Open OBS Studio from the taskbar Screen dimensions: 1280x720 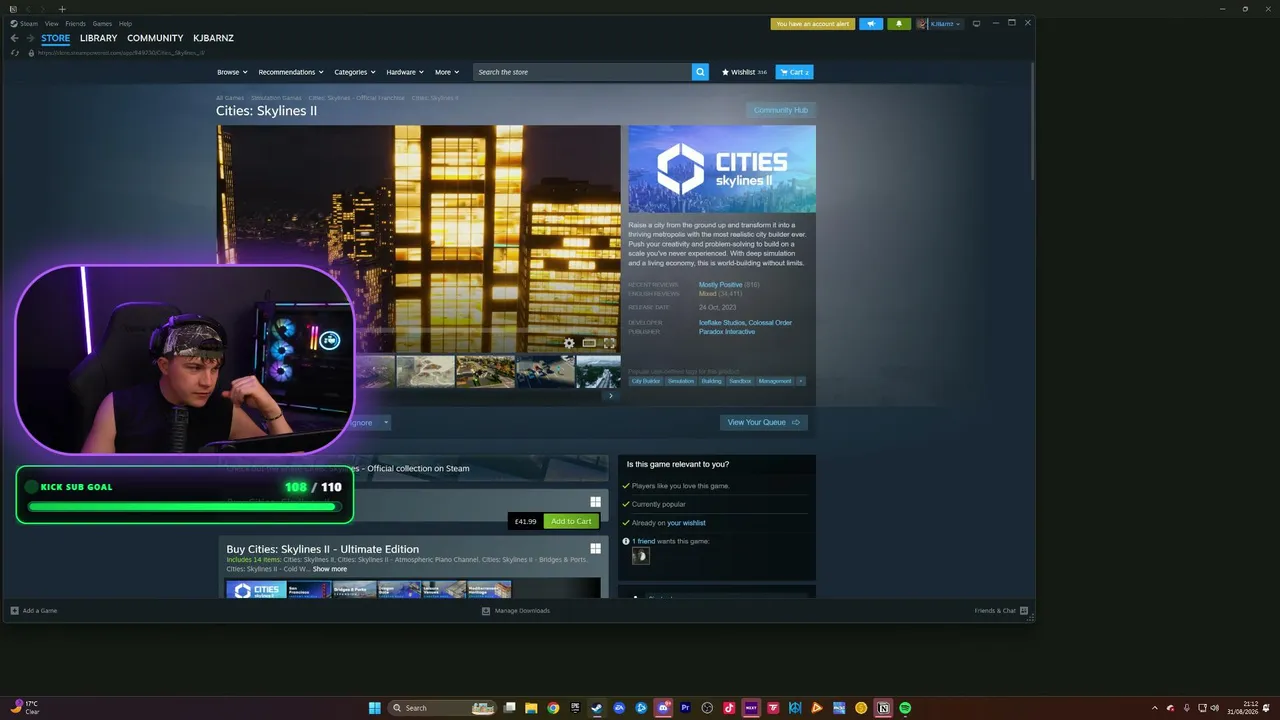pyautogui.click(x=707, y=708)
